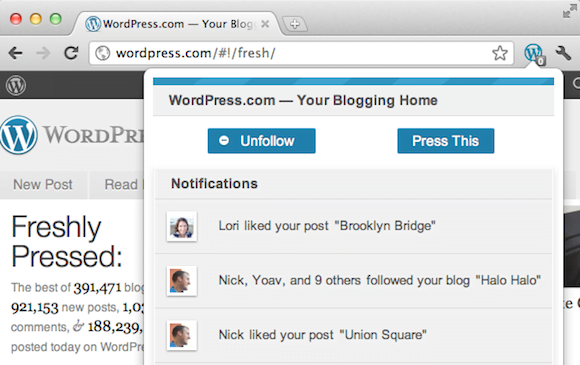Click the Press This button
The image size is (580, 365).
(446, 141)
